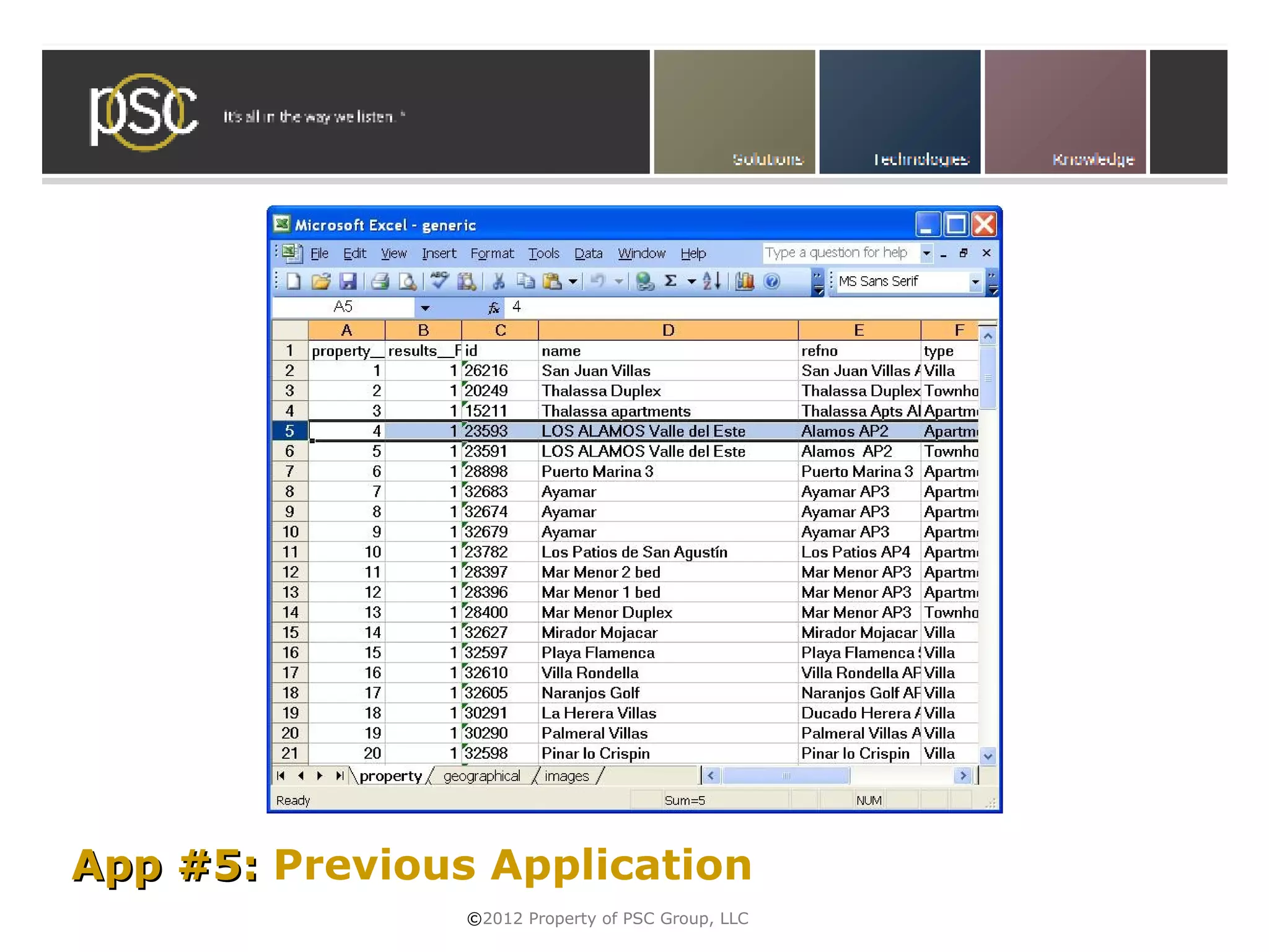Sort ascending with the A-Z icon
This screenshot has width=1269, height=952.
[x=712, y=281]
